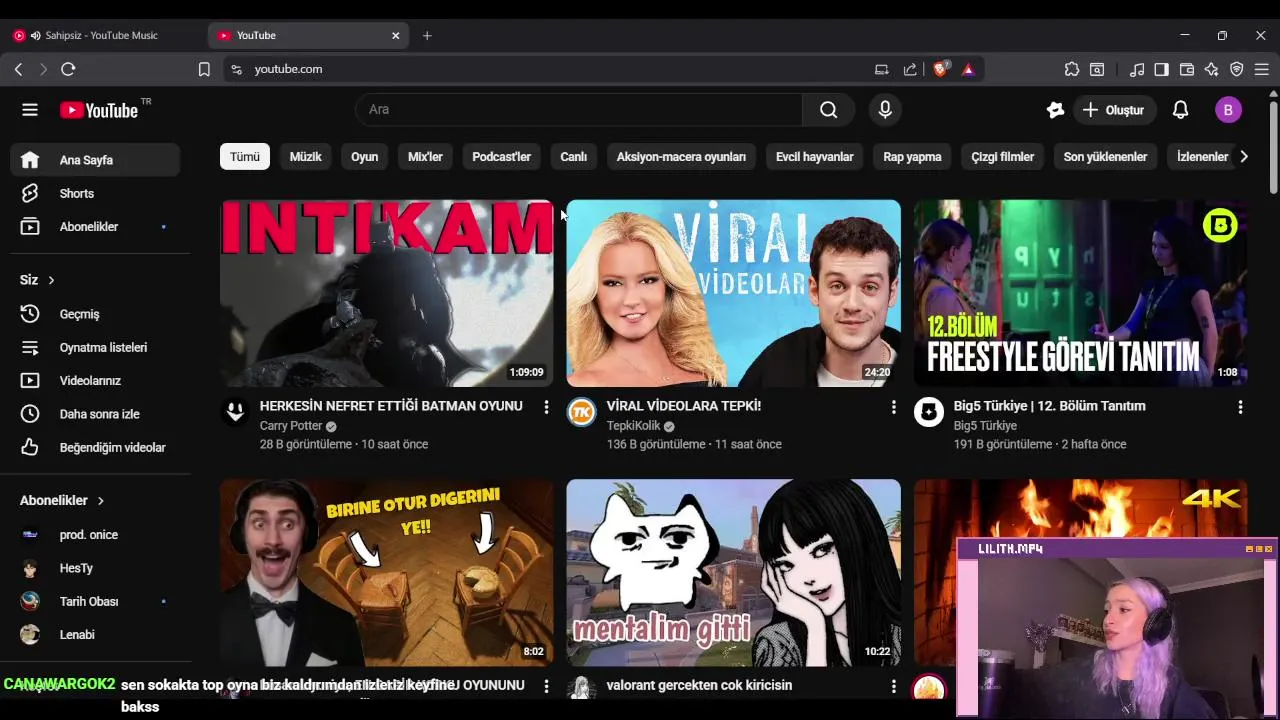The width and height of the screenshot is (1280, 720).
Task: Open the purple B account avatar
Action: [1228, 110]
